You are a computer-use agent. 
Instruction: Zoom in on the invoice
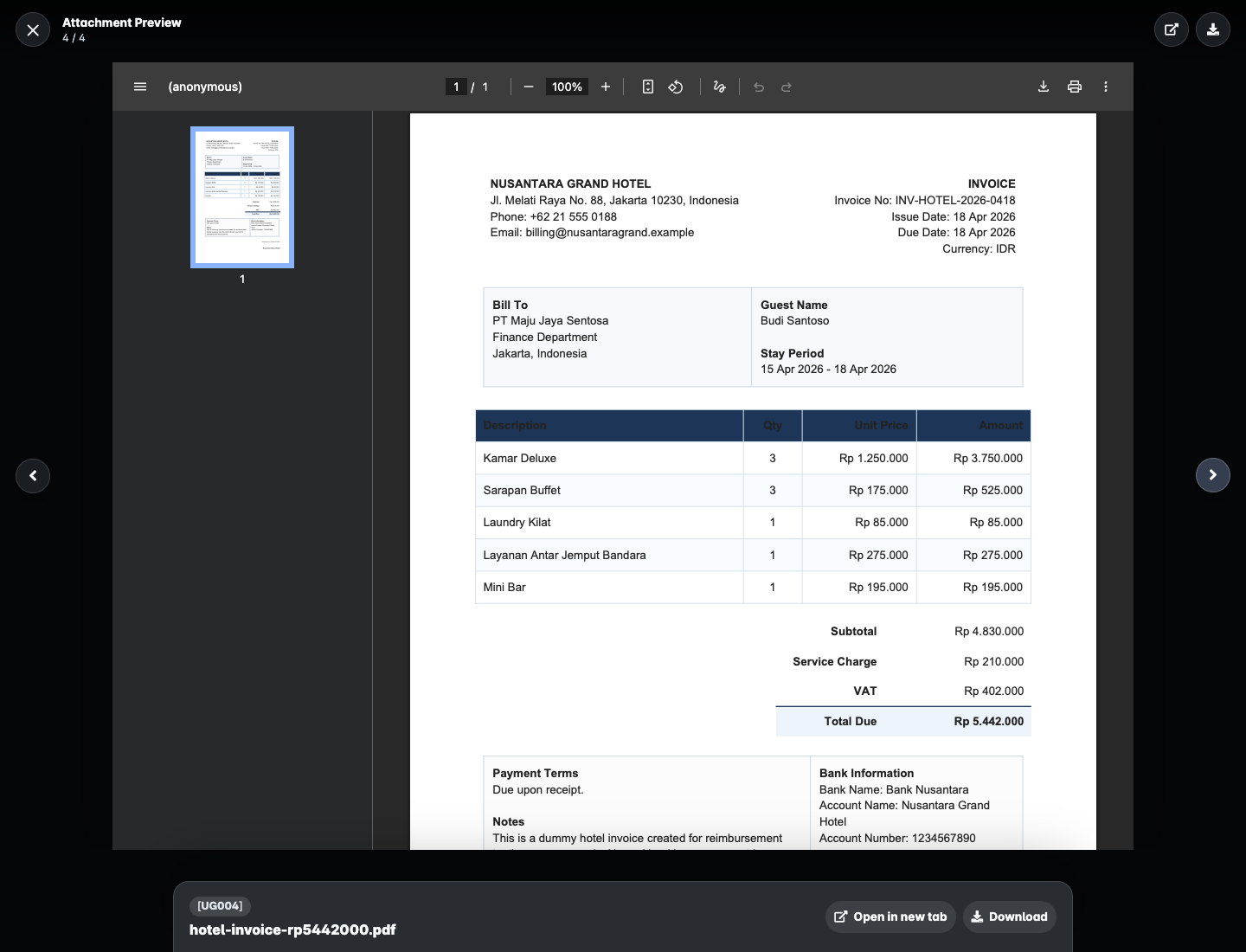pyautogui.click(x=606, y=87)
